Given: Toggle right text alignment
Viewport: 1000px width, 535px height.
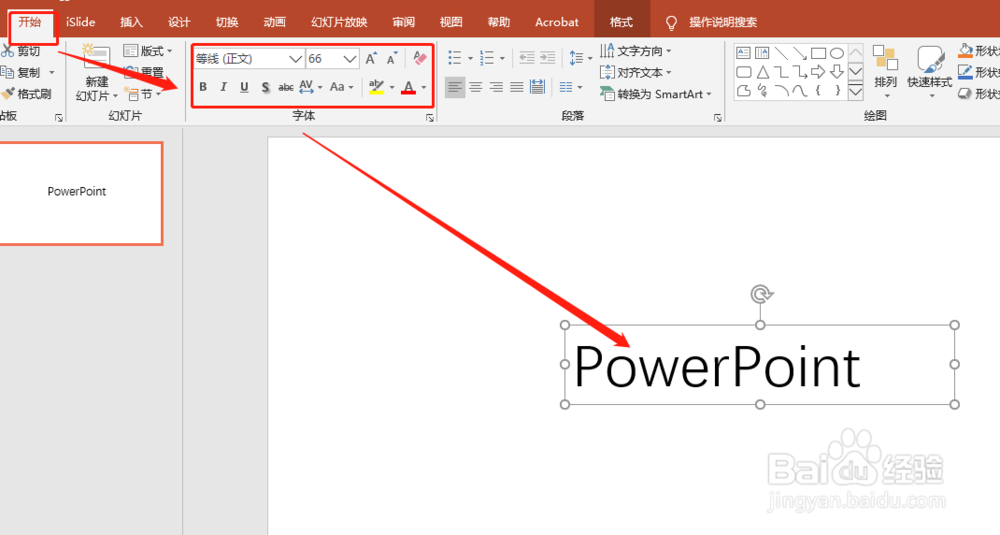Looking at the screenshot, I should (496, 87).
